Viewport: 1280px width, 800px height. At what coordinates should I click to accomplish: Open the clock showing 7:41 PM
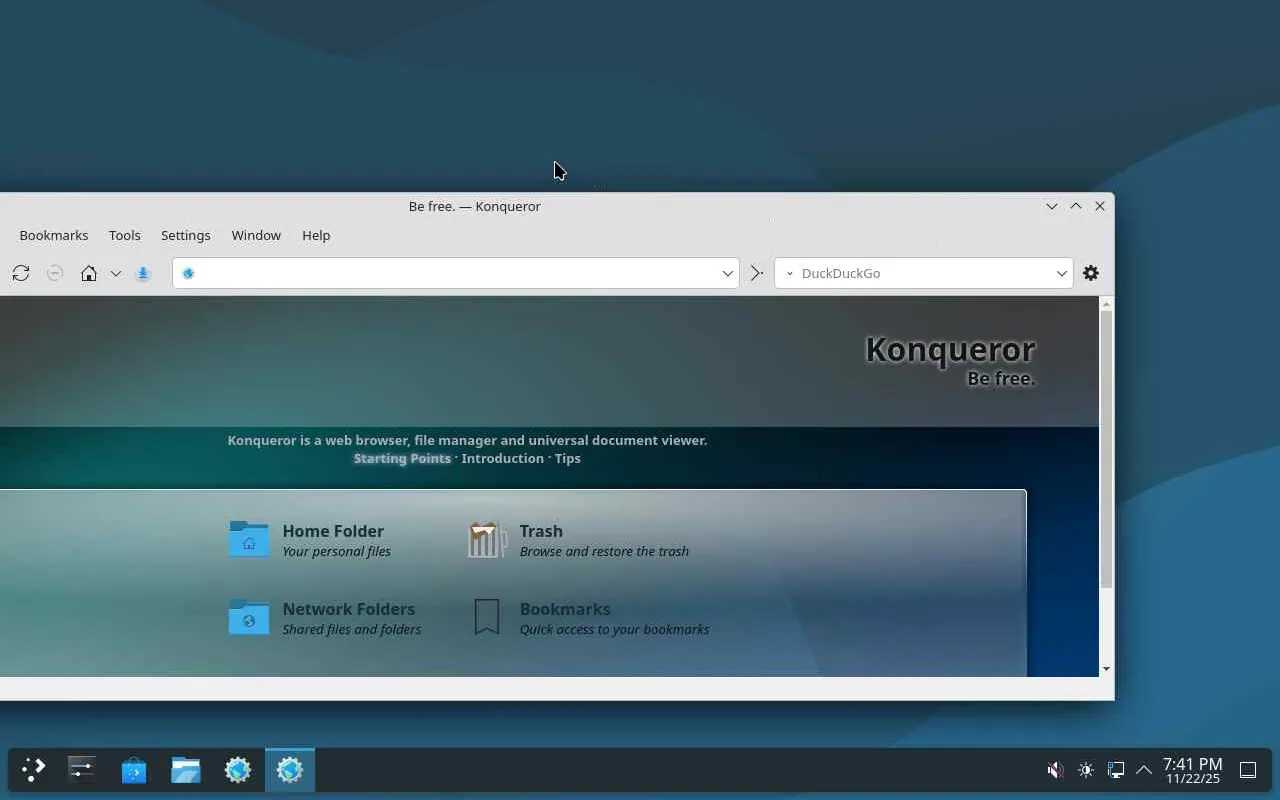pyautogui.click(x=1192, y=770)
